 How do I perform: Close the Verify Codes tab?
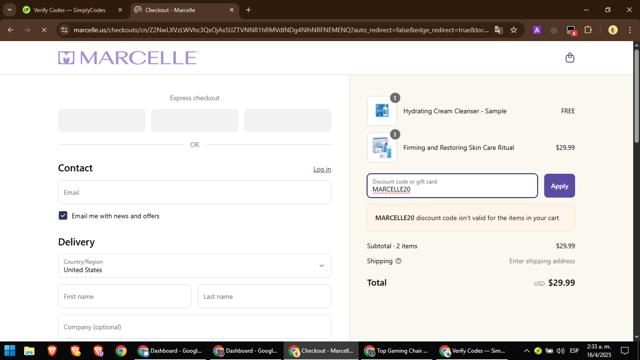pos(120,10)
